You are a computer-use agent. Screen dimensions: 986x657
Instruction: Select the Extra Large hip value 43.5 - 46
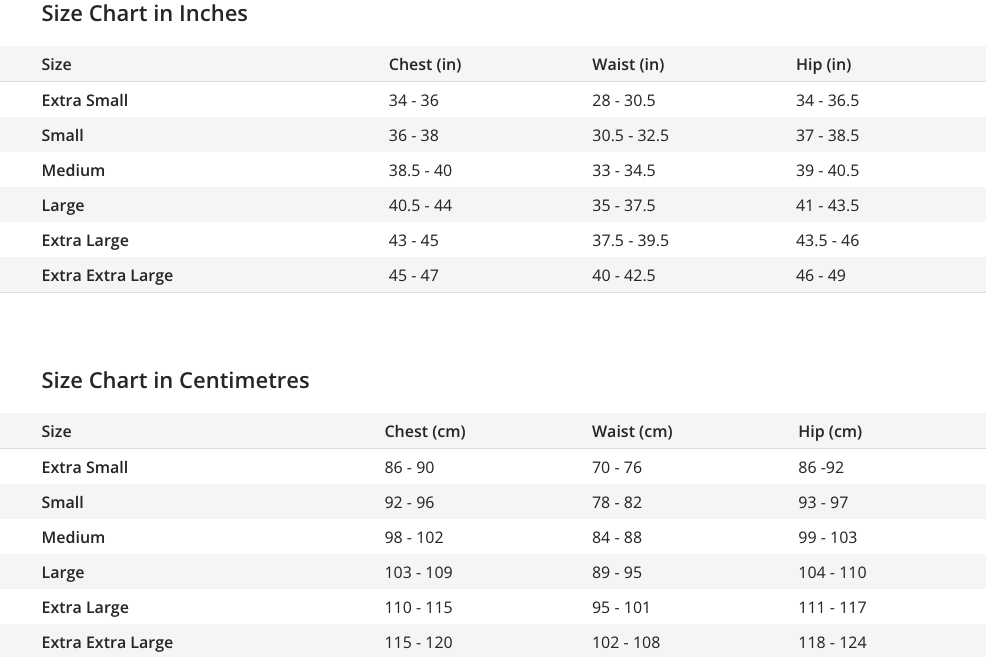coord(828,241)
